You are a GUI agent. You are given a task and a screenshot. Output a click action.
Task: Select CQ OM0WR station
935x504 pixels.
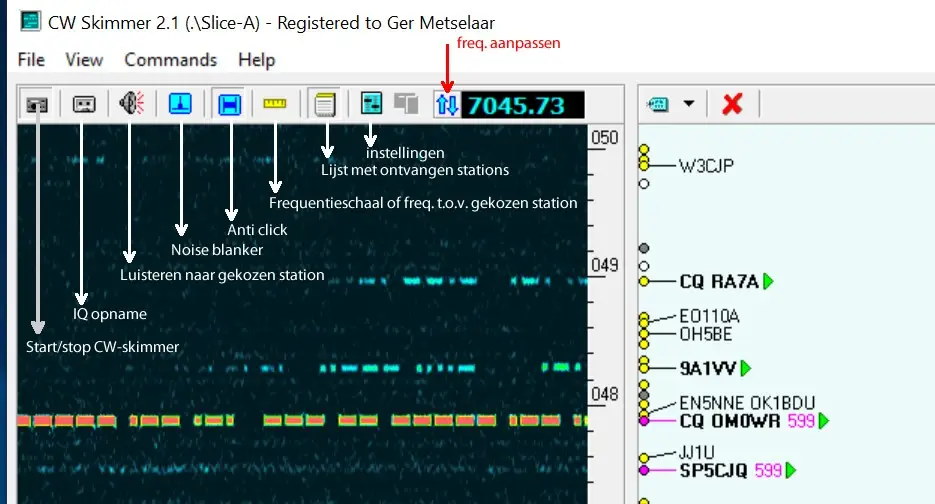pos(730,421)
